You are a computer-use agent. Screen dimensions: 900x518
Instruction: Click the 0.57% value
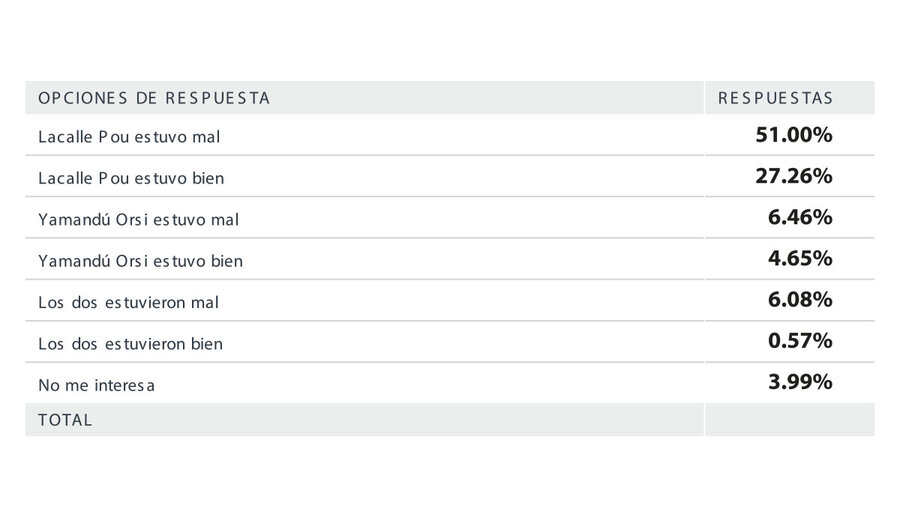click(800, 342)
